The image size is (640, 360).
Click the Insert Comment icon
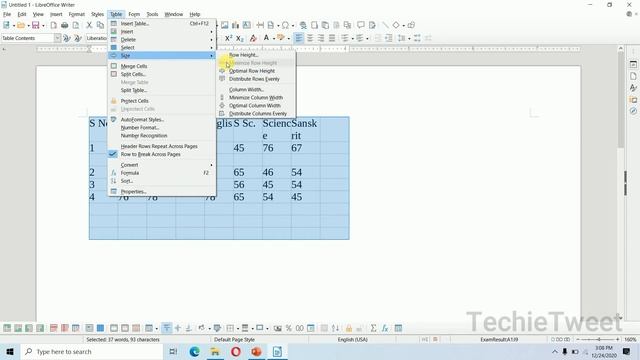tap(361, 25)
